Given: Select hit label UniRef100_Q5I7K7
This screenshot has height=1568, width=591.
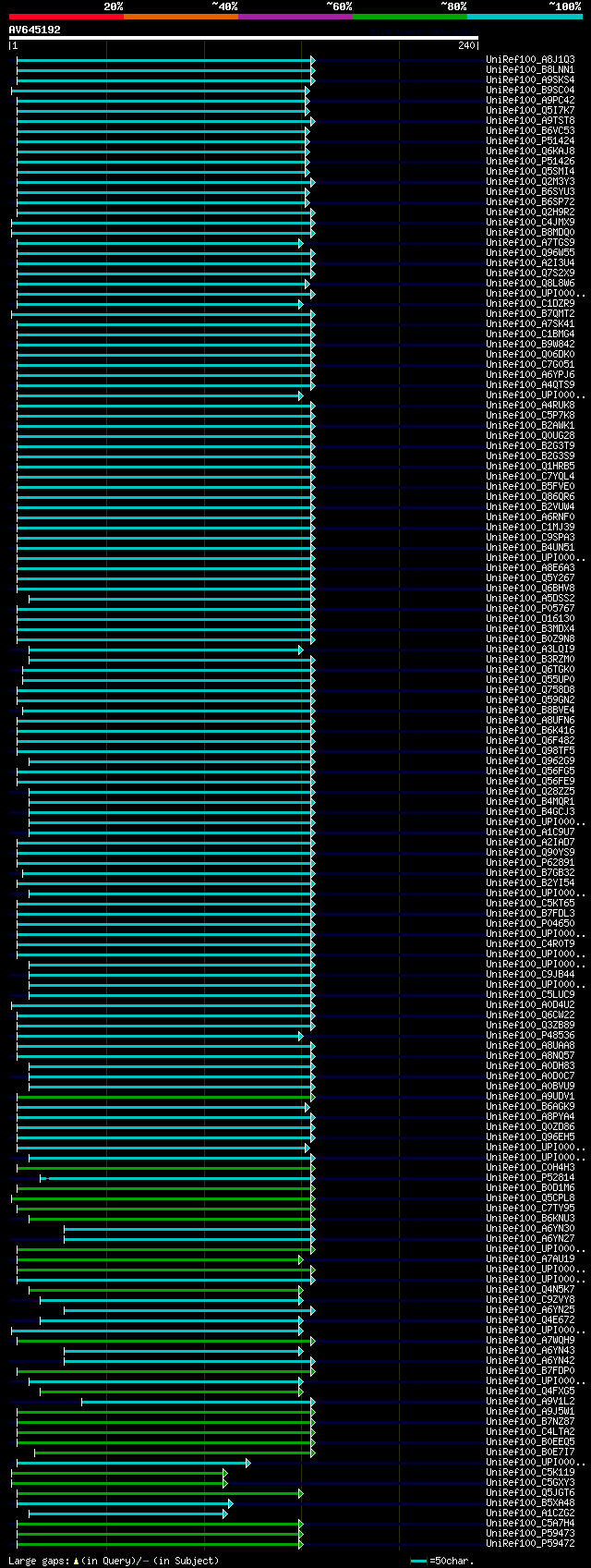Looking at the screenshot, I should [530, 111].
